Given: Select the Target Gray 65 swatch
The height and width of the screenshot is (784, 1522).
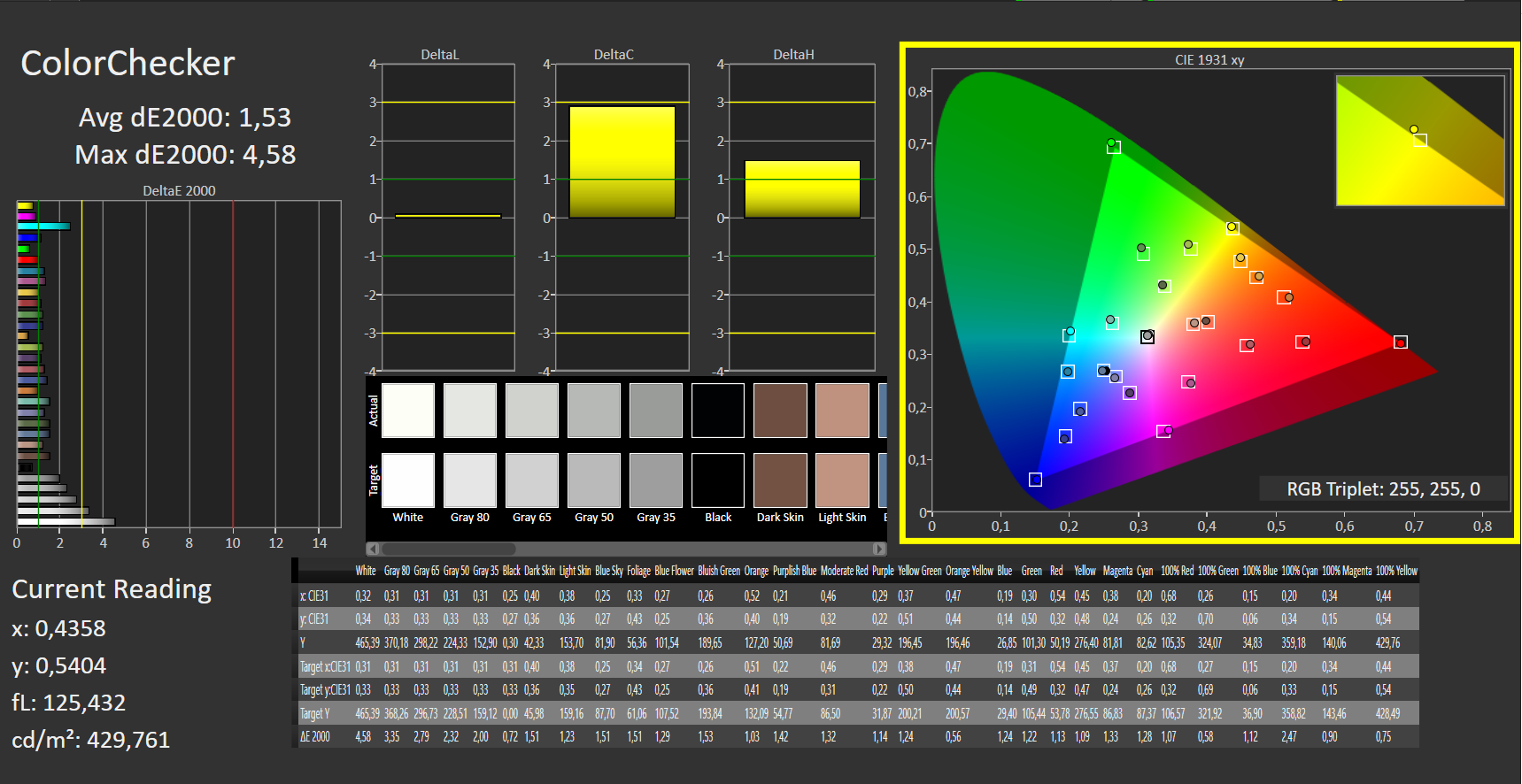Looking at the screenshot, I should click(x=532, y=480).
